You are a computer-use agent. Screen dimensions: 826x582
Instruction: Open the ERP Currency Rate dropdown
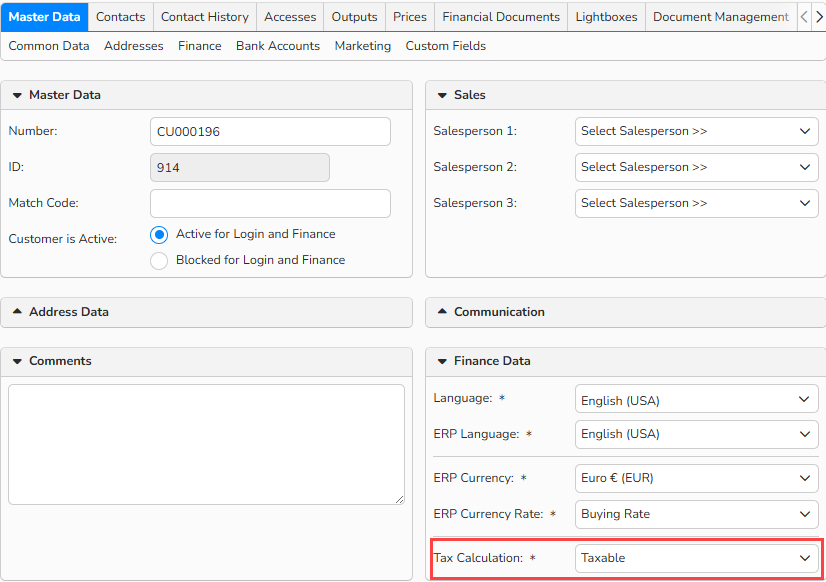tap(696, 514)
